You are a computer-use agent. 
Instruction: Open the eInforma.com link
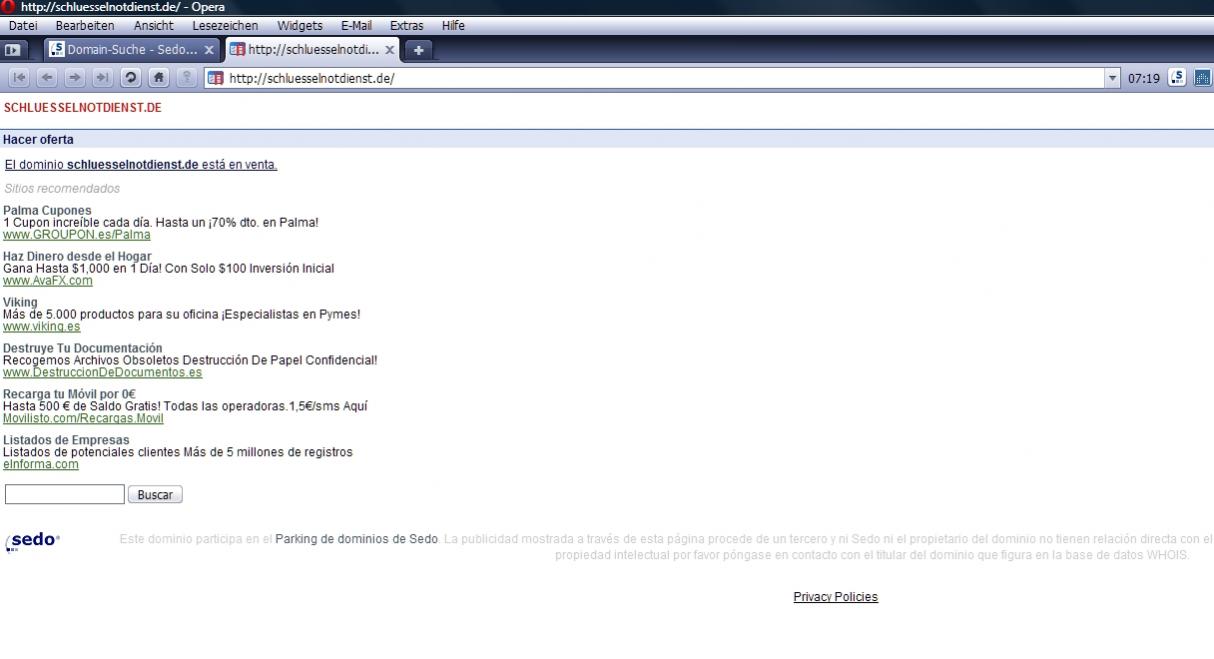tap(41, 465)
